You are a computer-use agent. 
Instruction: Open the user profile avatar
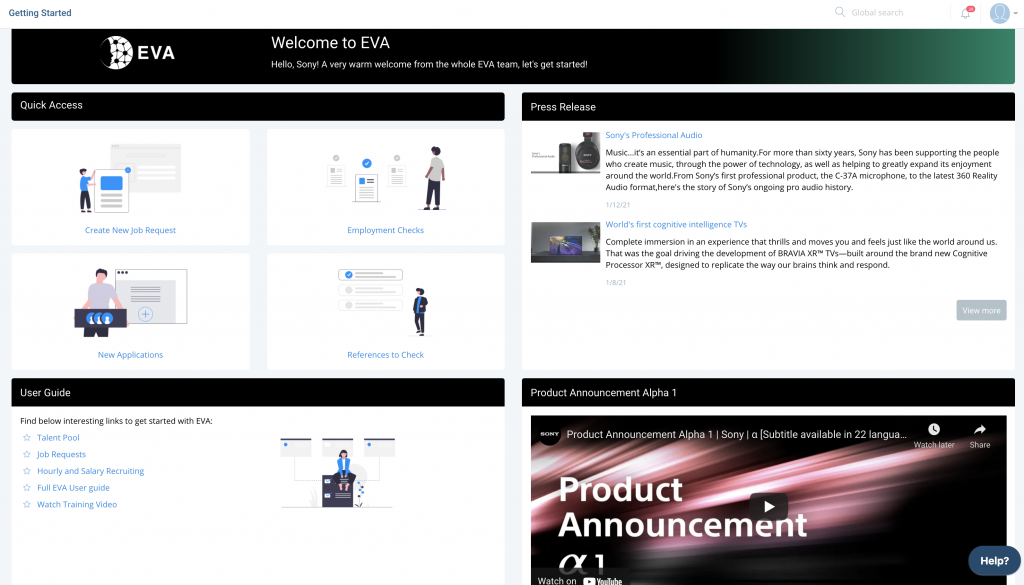tap(1000, 13)
